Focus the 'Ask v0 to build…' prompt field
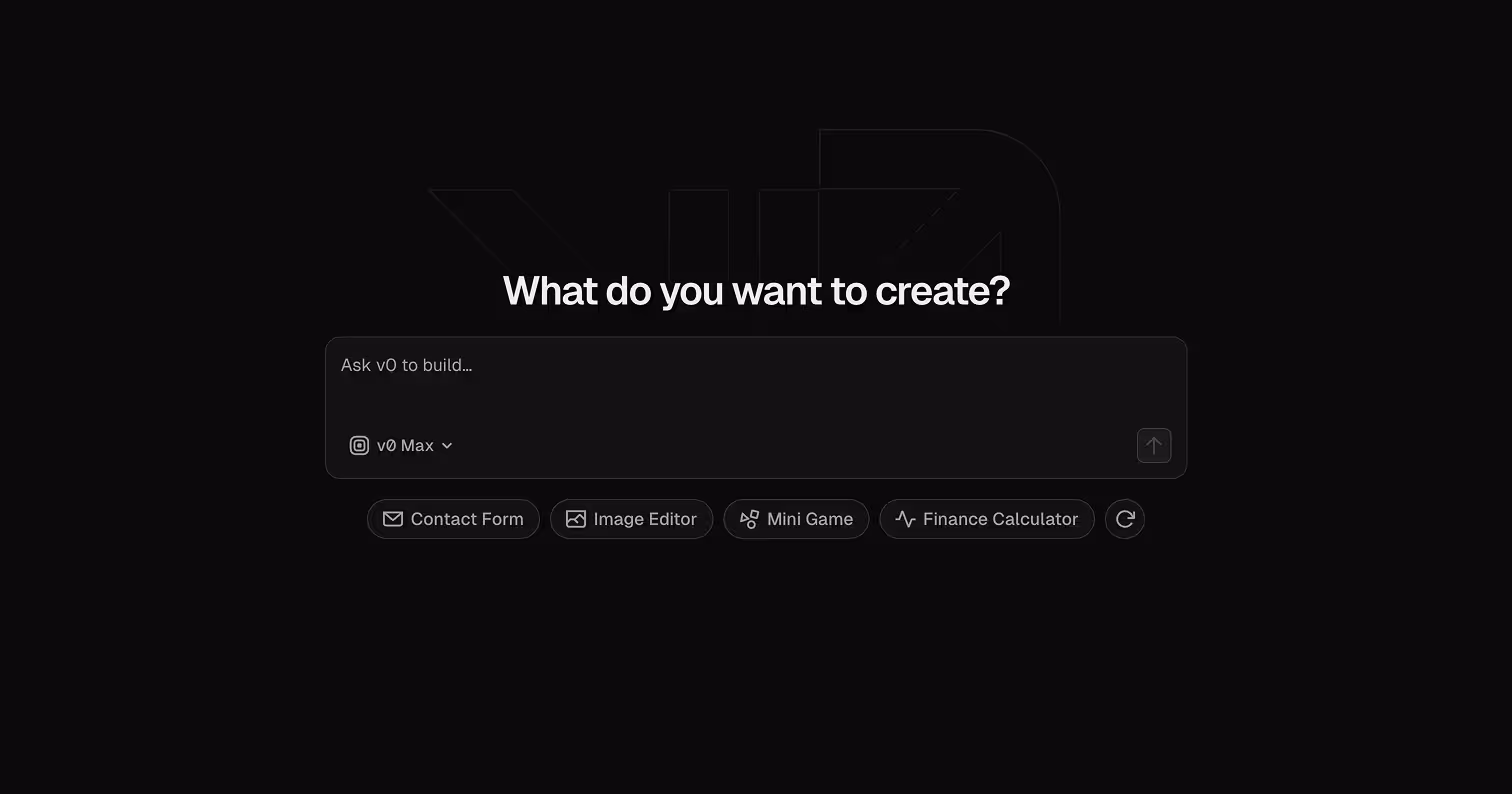Screen dimensions: 1512x794 (756, 380)
